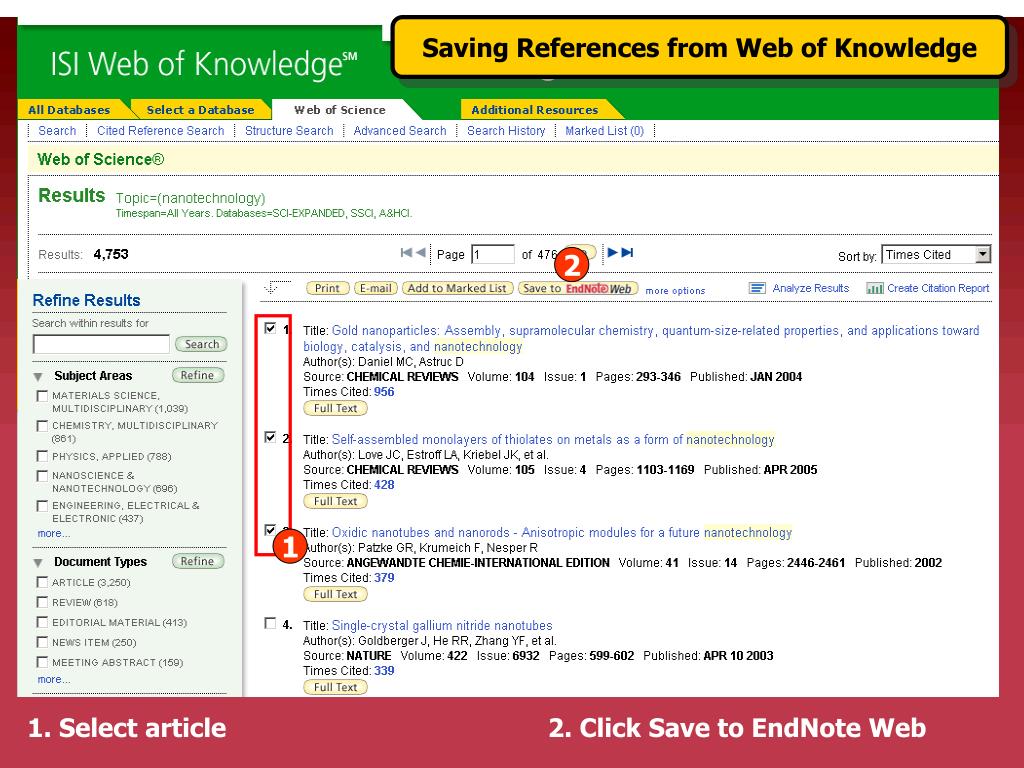Tick the News Item document type

(42, 642)
